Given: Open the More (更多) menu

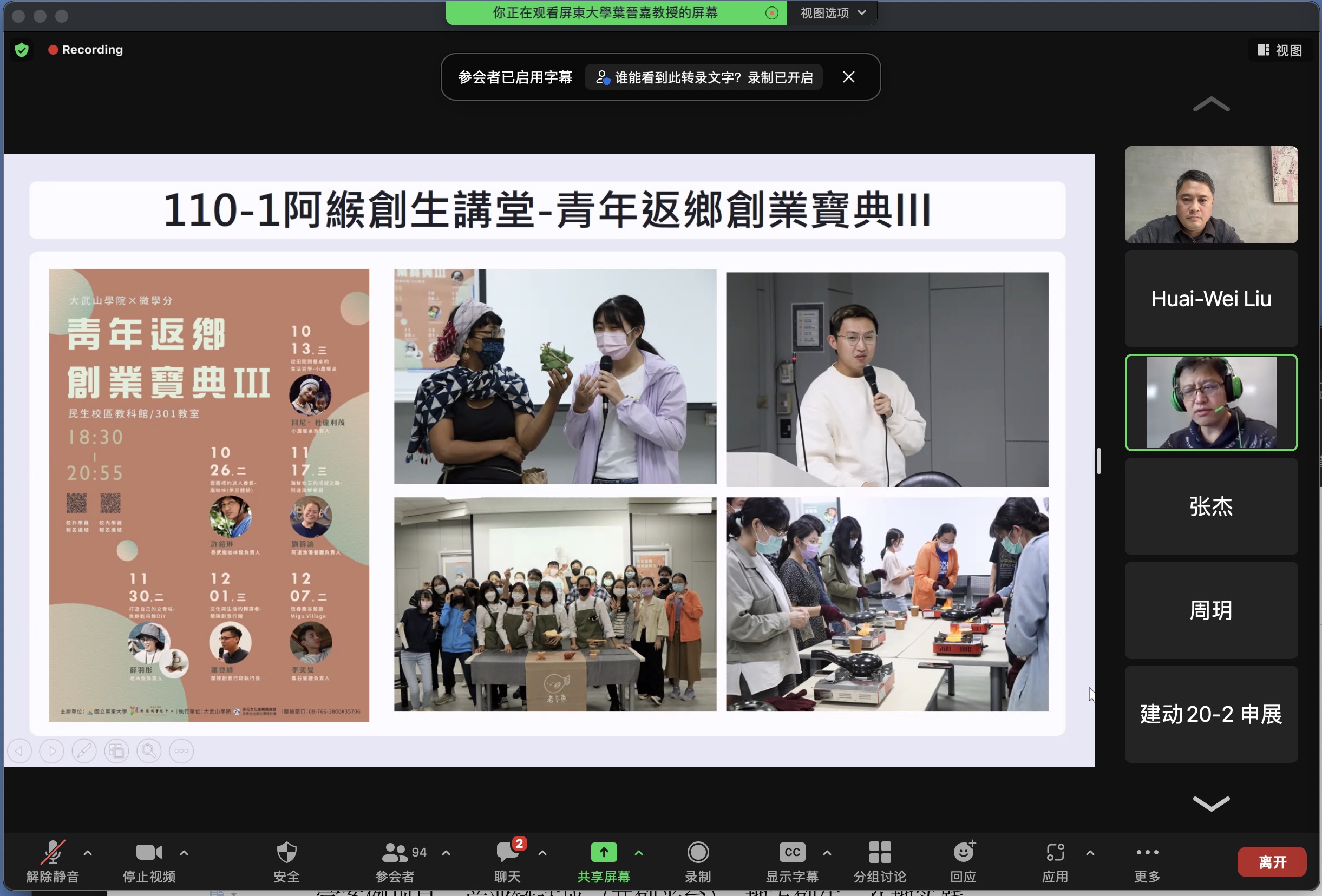Looking at the screenshot, I should click(x=1147, y=852).
